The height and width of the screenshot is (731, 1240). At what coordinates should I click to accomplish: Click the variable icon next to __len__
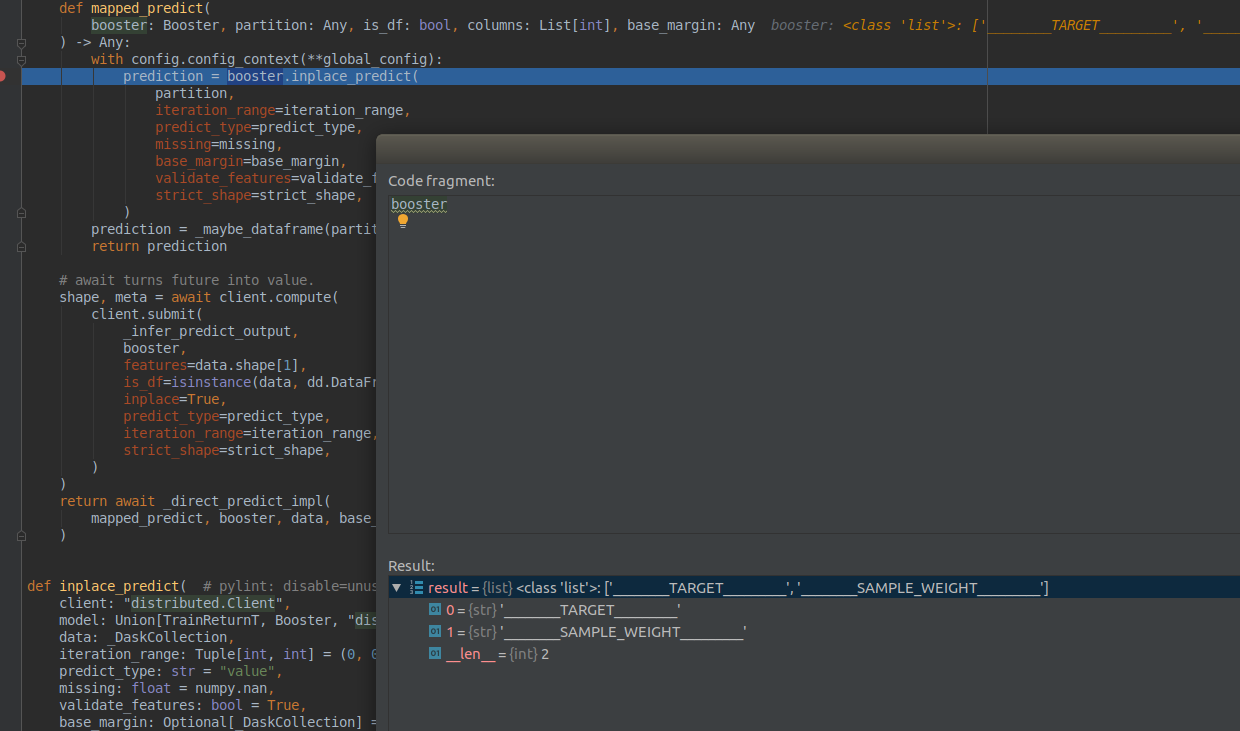(x=436, y=653)
